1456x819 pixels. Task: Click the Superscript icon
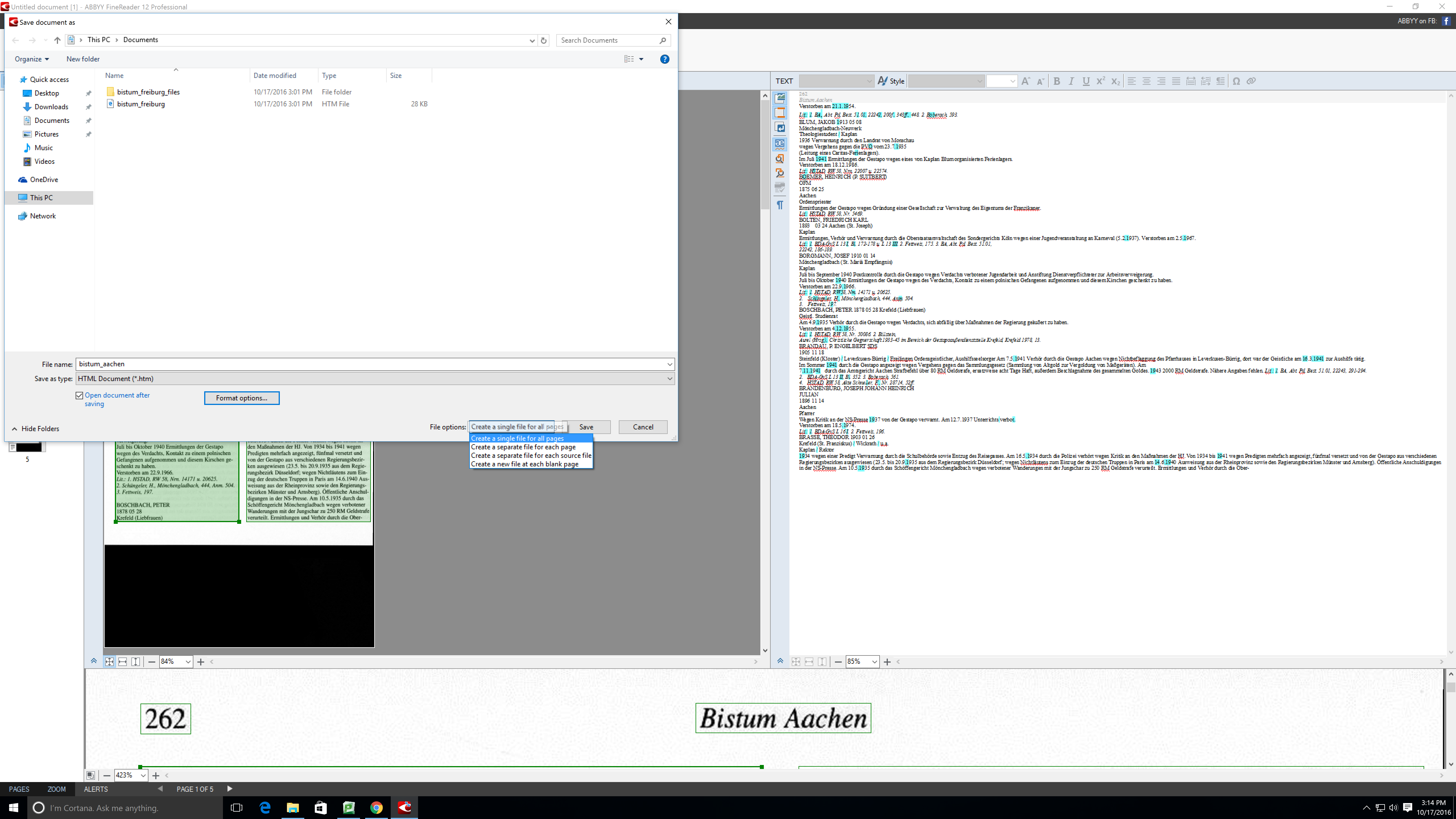click(x=1101, y=81)
